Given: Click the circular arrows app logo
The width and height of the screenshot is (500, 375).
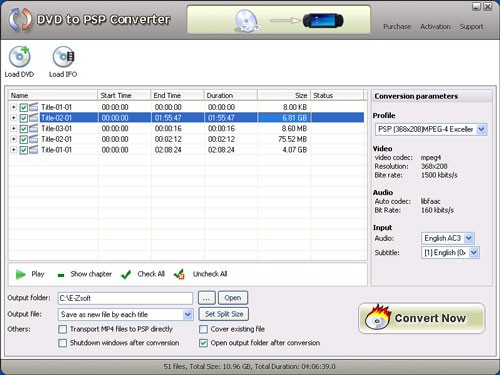Looking at the screenshot, I should pos(20,19).
